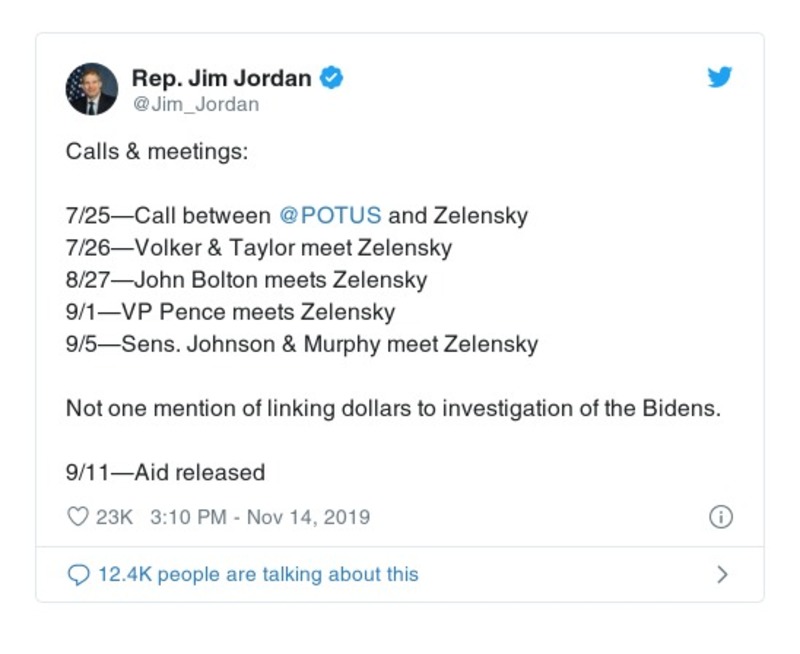Click the blue verified badge

click(332, 77)
